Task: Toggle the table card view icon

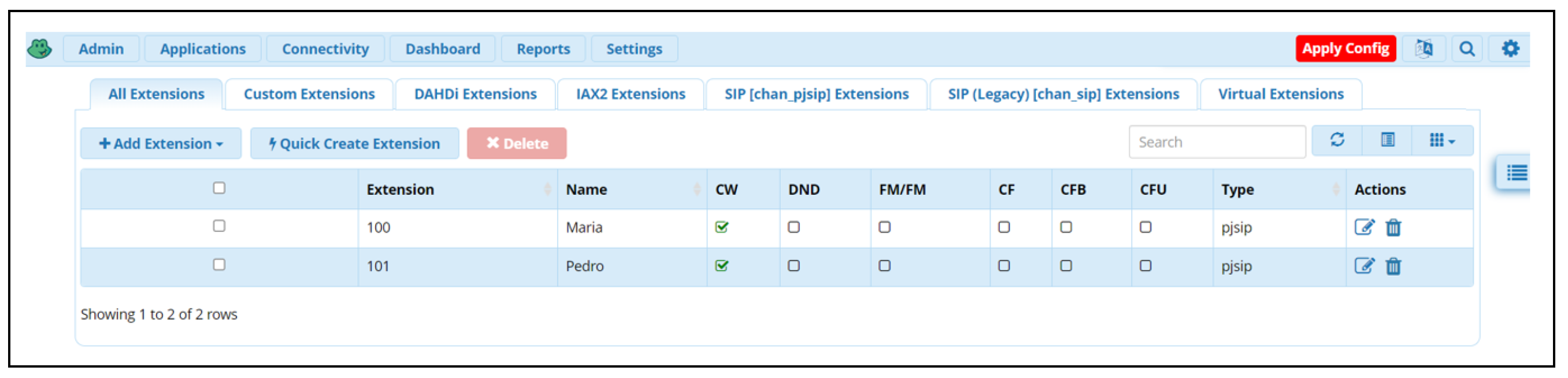Action: [1387, 140]
